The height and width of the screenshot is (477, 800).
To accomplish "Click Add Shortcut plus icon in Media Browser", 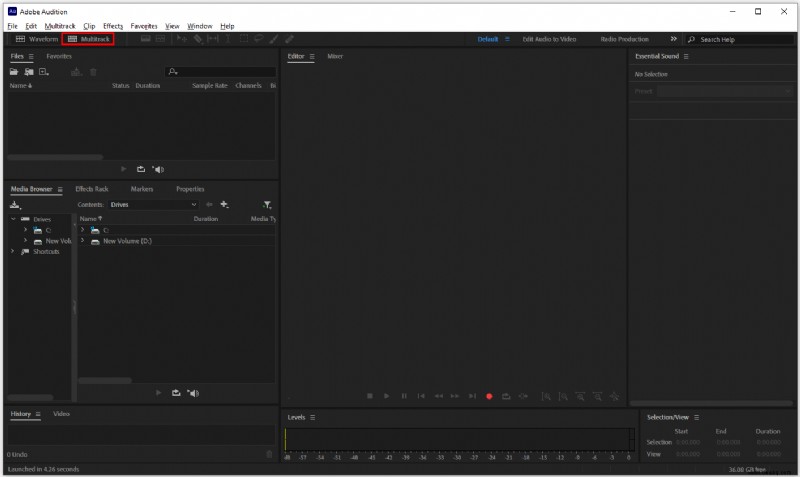I will 224,205.
